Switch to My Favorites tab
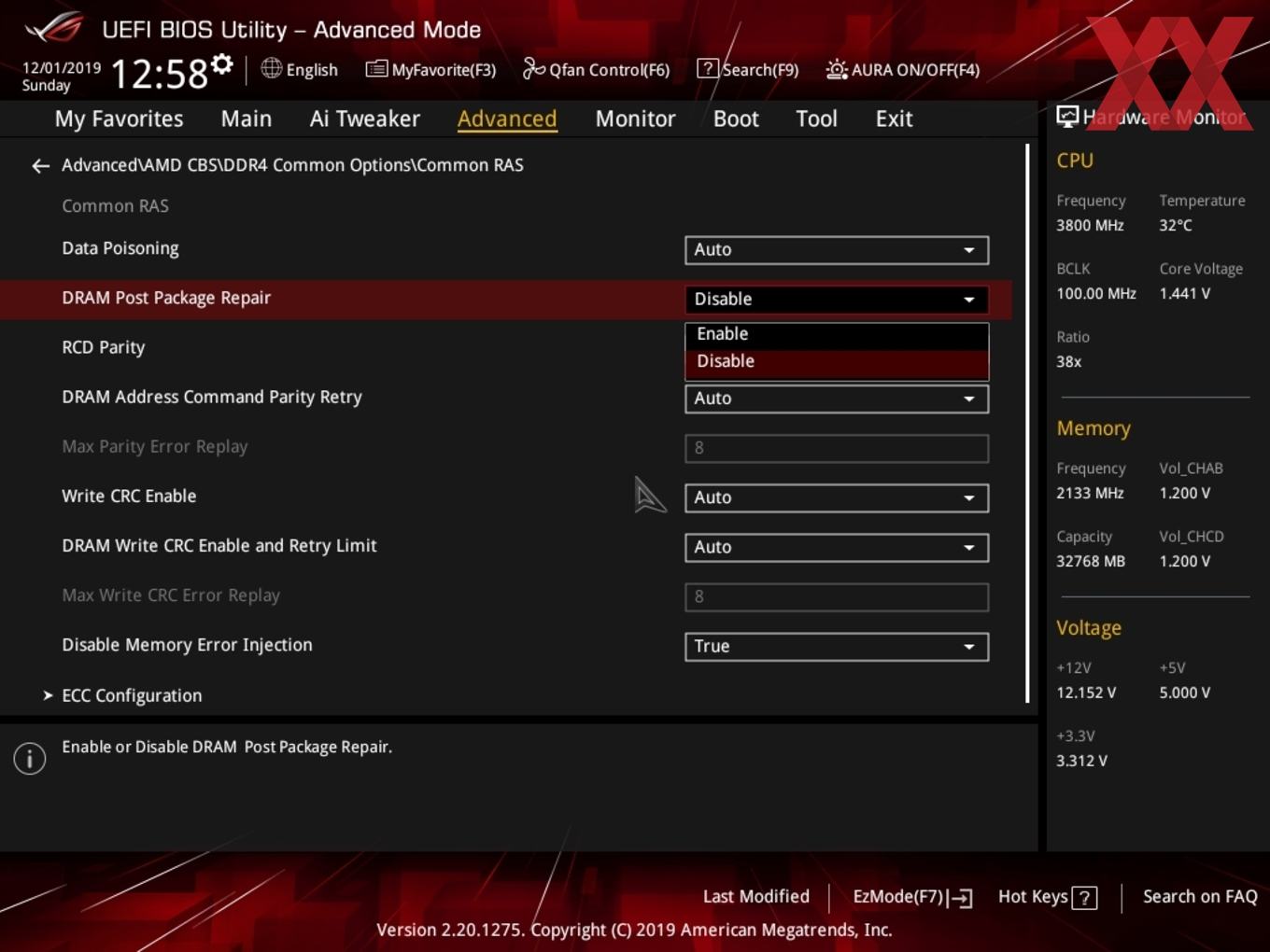The height and width of the screenshot is (952, 1270). (x=119, y=119)
